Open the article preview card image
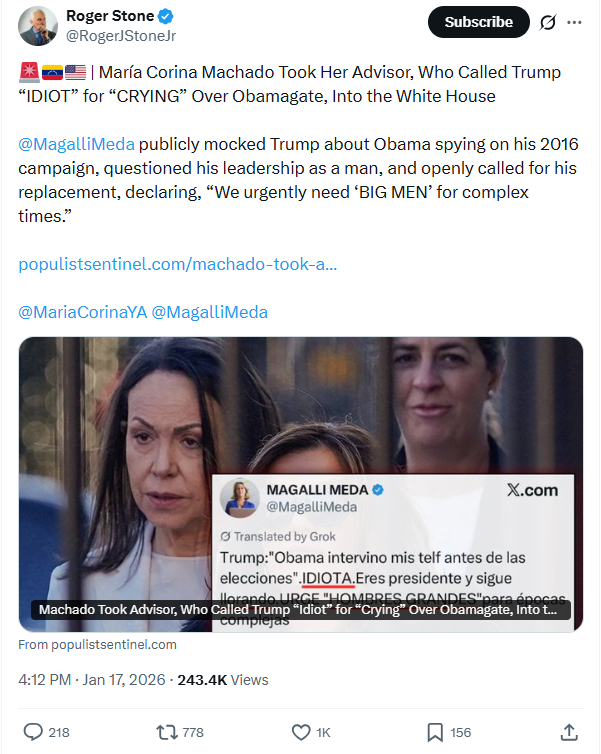Screen dimensions: 601x754 click(x=301, y=484)
